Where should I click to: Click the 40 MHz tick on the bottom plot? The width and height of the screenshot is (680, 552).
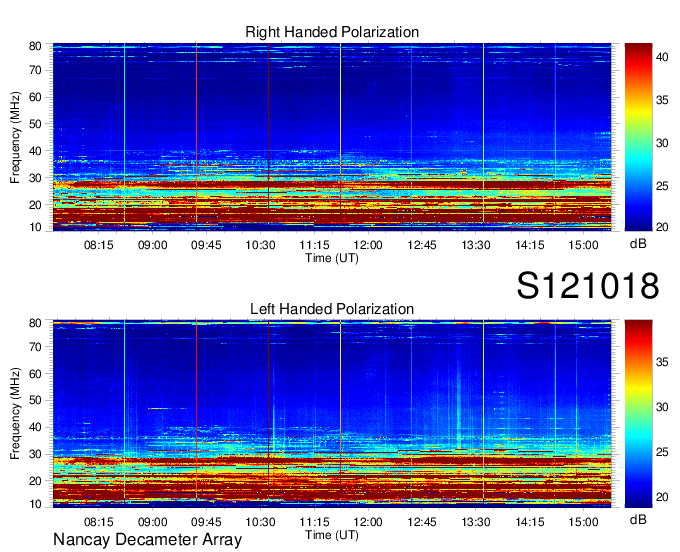35,427
